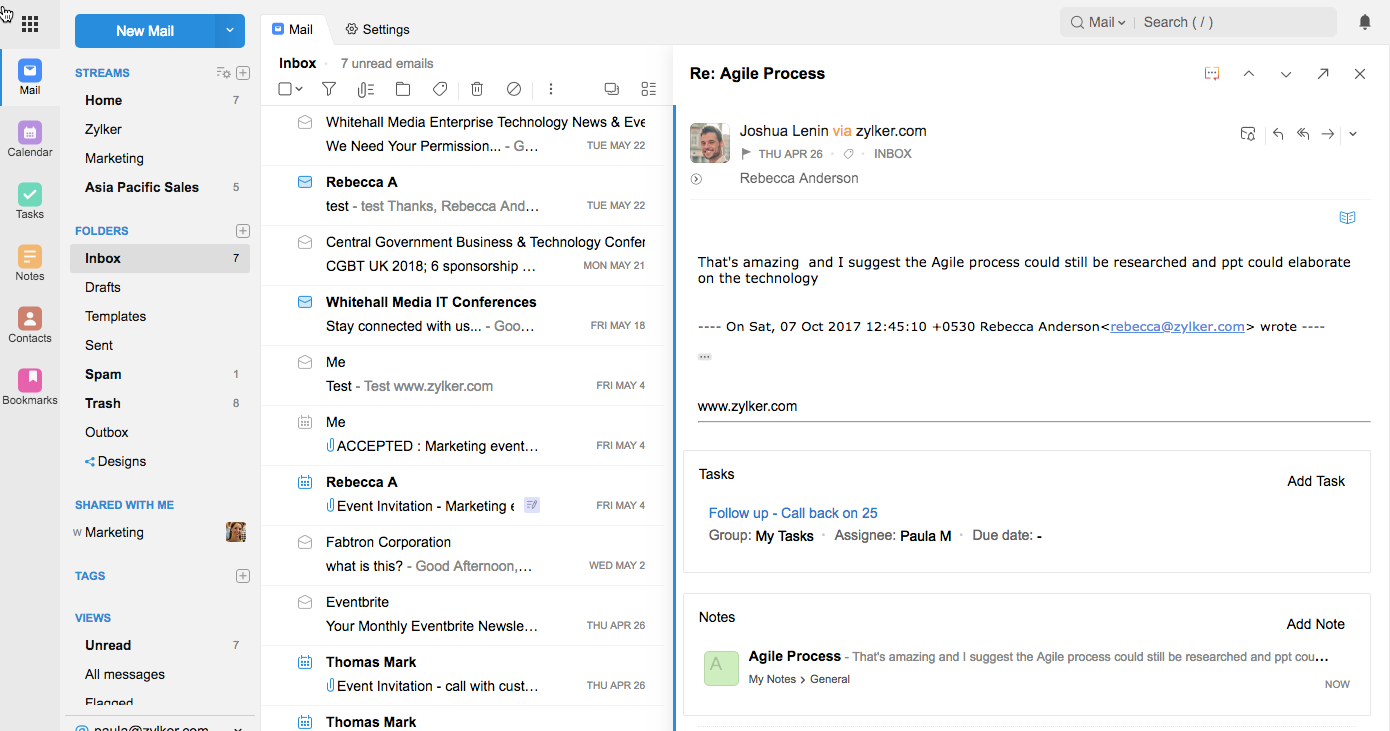Screen dimensions: 1390x731
Task: Click the add folder plus icon
Action: click(243, 231)
